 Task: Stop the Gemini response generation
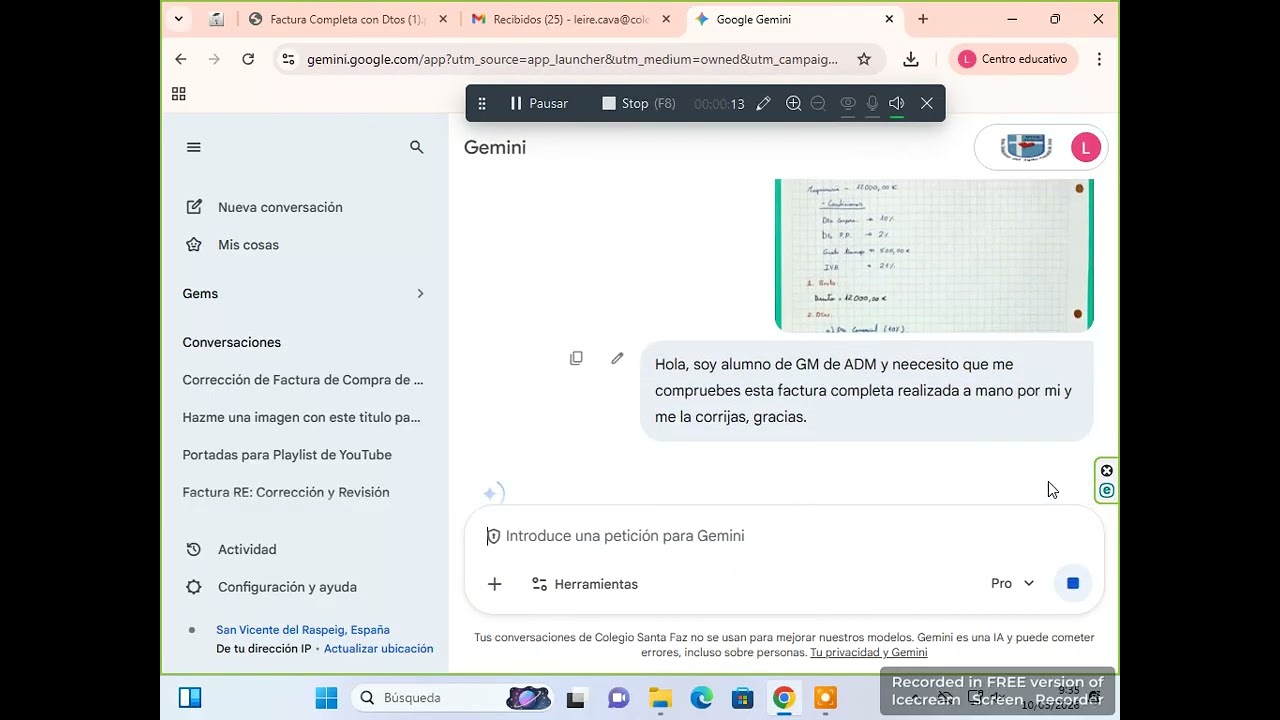pyautogui.click(x=1073, y=583)
